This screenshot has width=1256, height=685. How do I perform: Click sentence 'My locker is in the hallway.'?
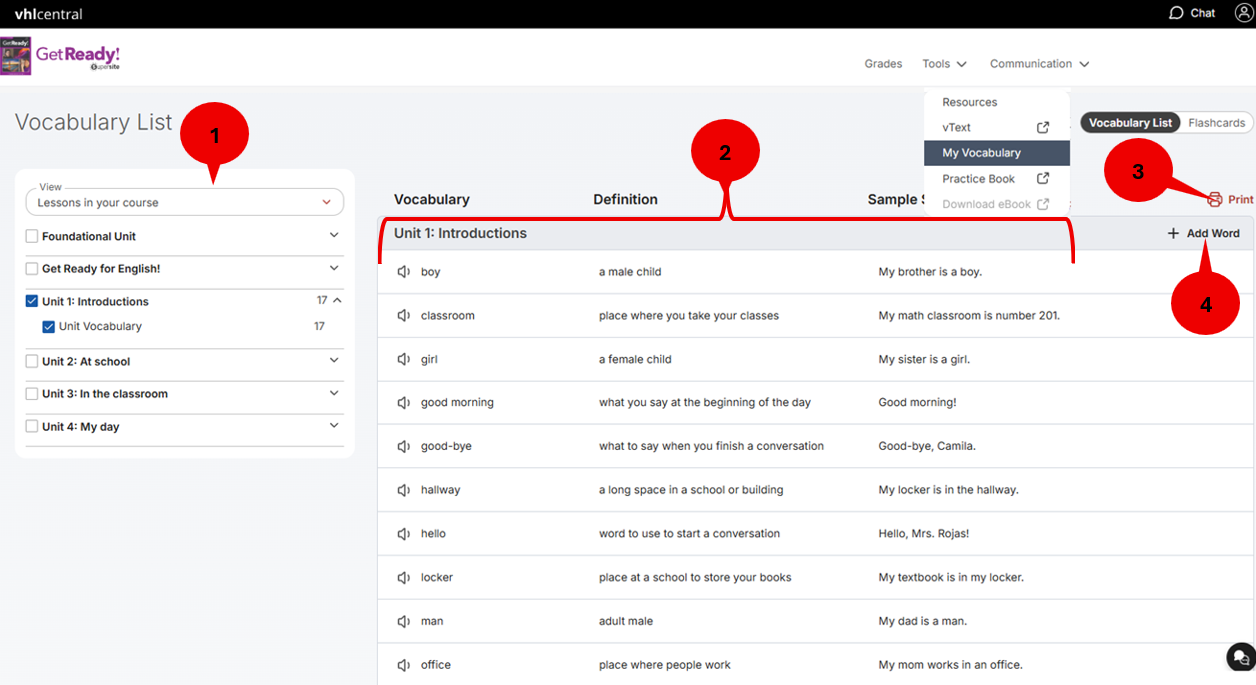tap(948, 490)
